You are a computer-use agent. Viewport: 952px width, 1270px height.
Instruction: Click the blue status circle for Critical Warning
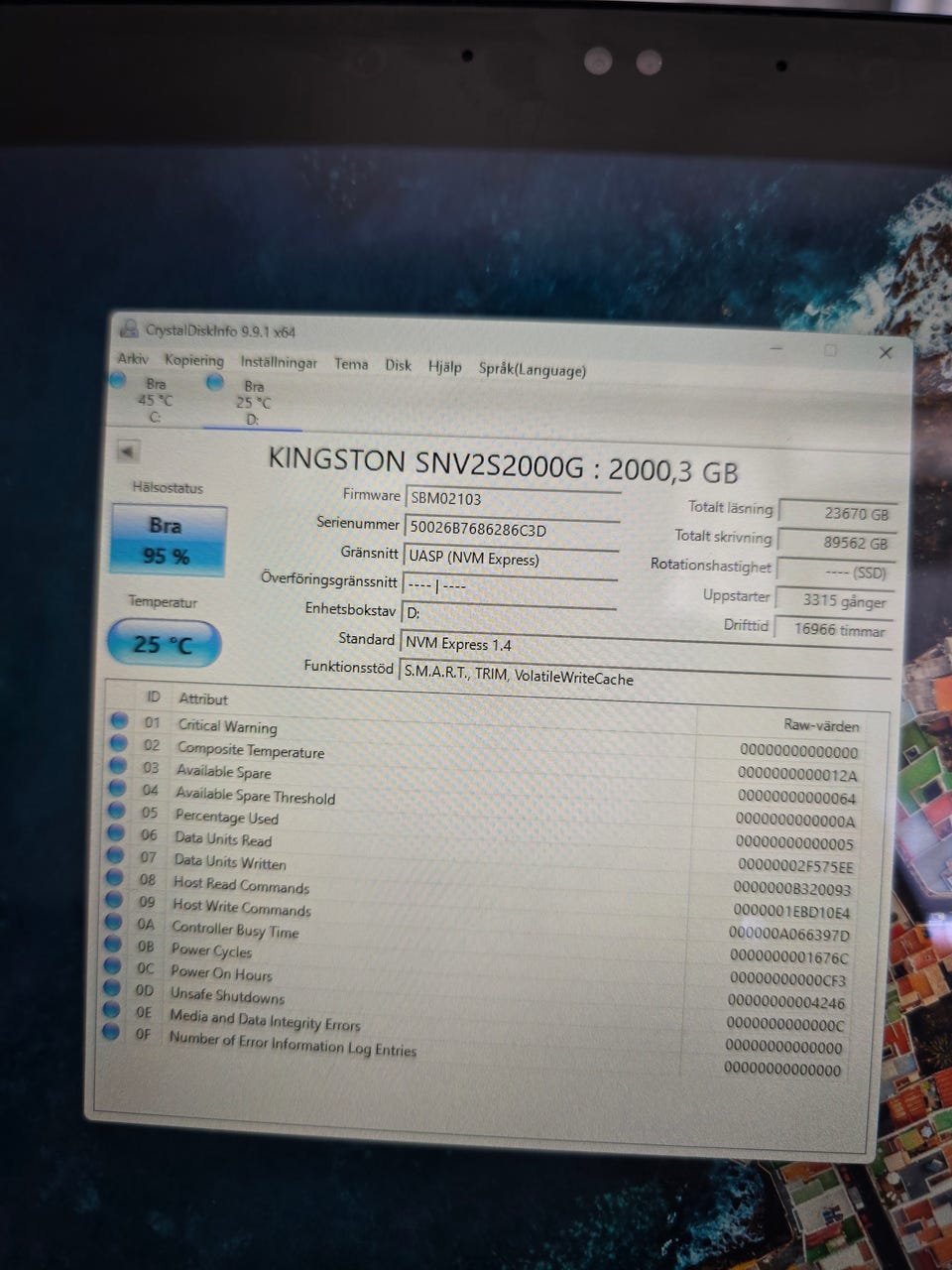(119, 720)
